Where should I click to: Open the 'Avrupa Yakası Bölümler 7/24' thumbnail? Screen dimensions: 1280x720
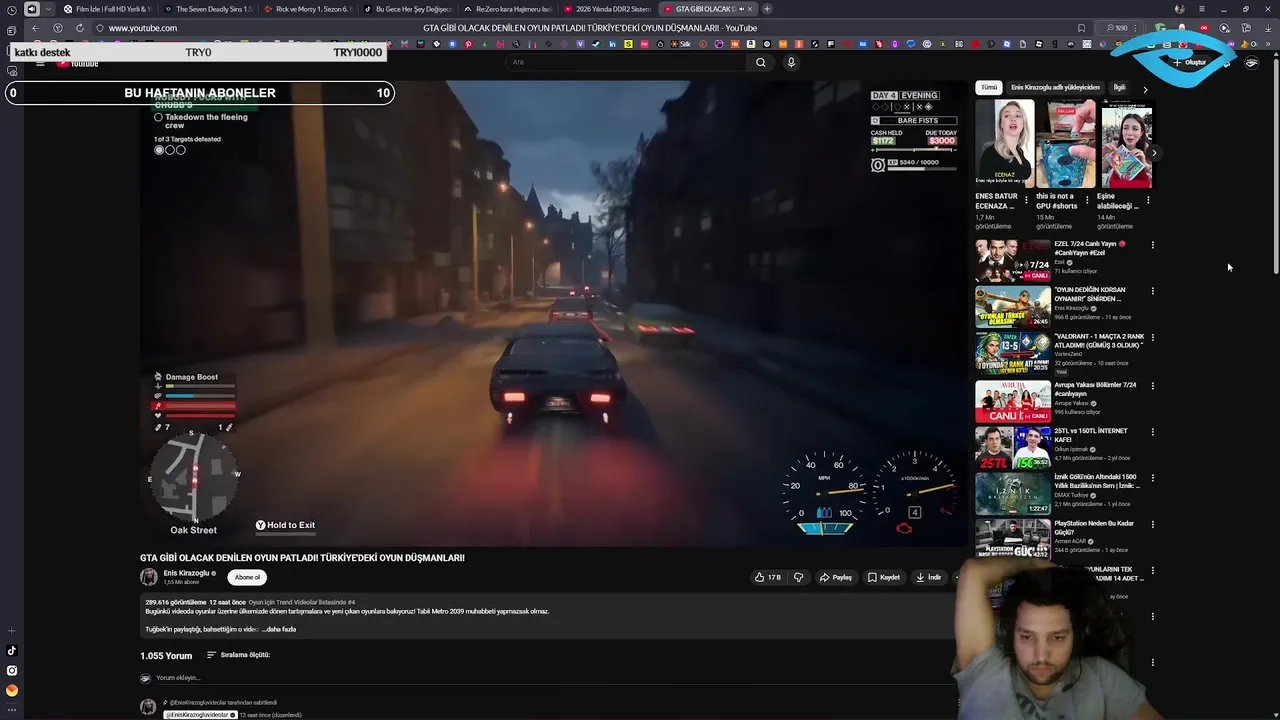1013,401
